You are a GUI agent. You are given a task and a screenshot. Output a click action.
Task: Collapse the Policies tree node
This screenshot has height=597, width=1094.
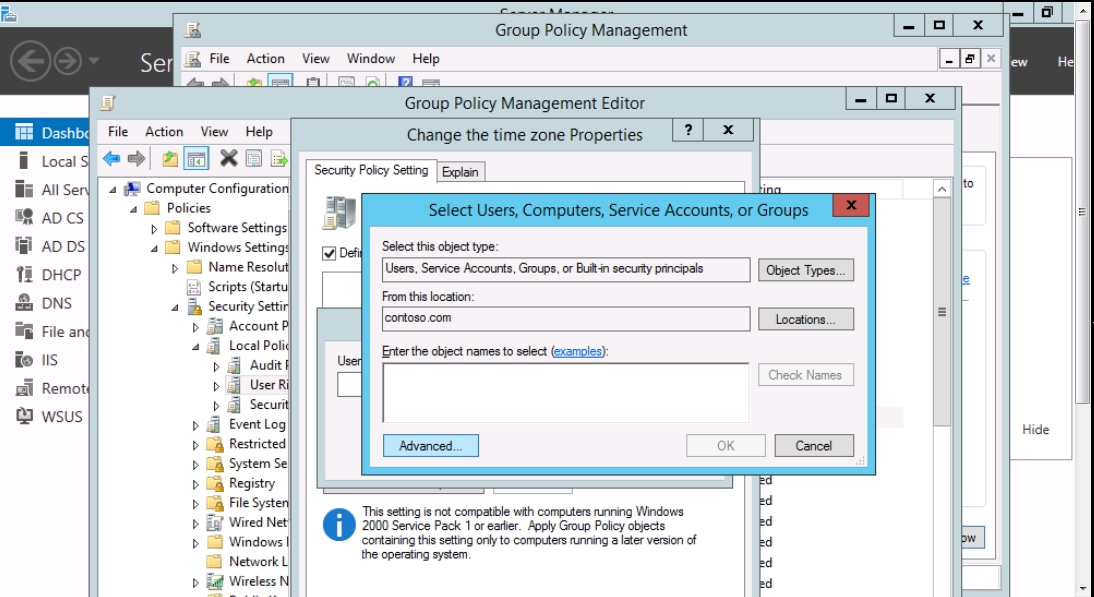tap(134, 209)
